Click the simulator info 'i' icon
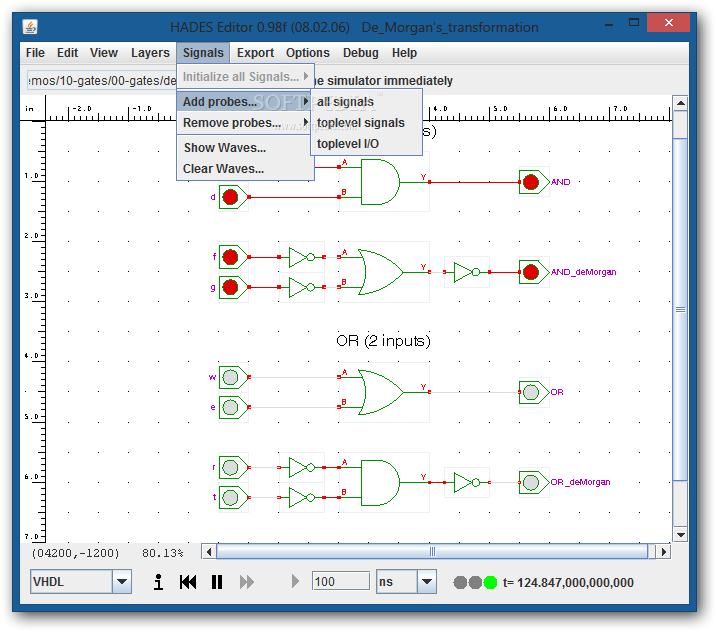The image size is (717, 632). tap(158, 582)
